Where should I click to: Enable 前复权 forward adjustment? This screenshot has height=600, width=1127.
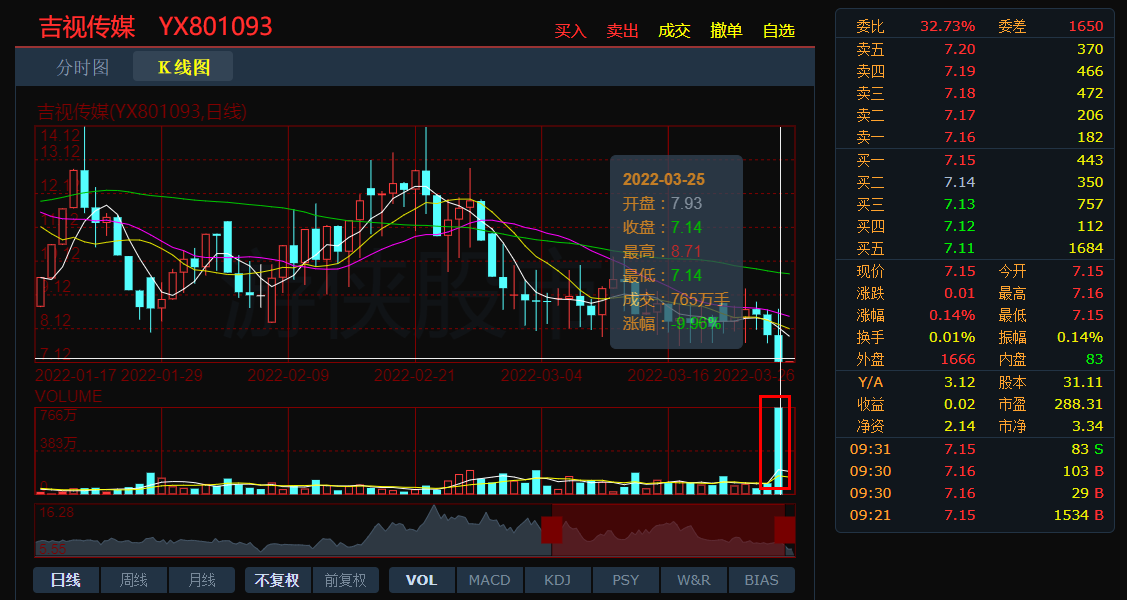(346, 580)
